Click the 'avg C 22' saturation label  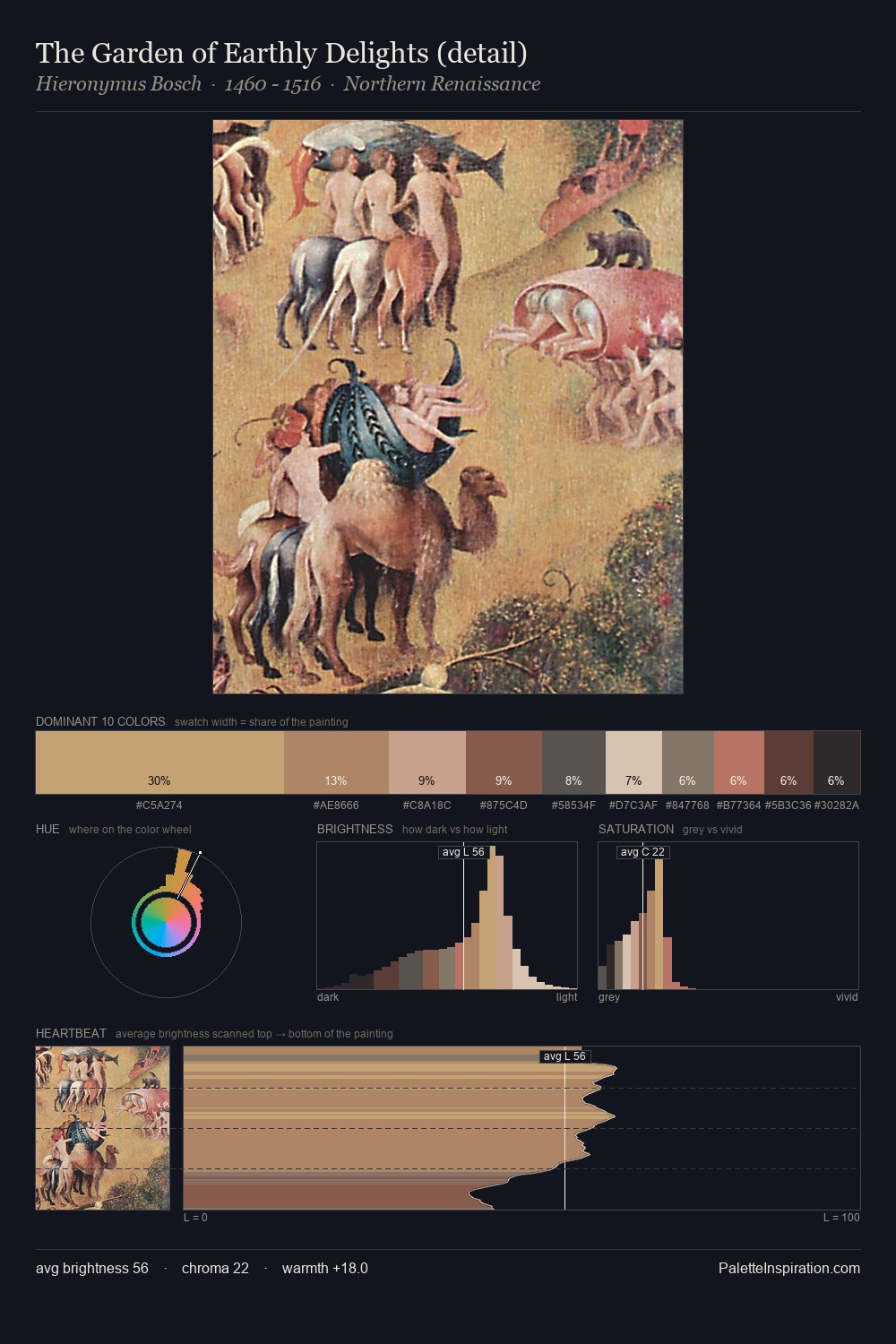pyautogui.click(x=642, y=852)
